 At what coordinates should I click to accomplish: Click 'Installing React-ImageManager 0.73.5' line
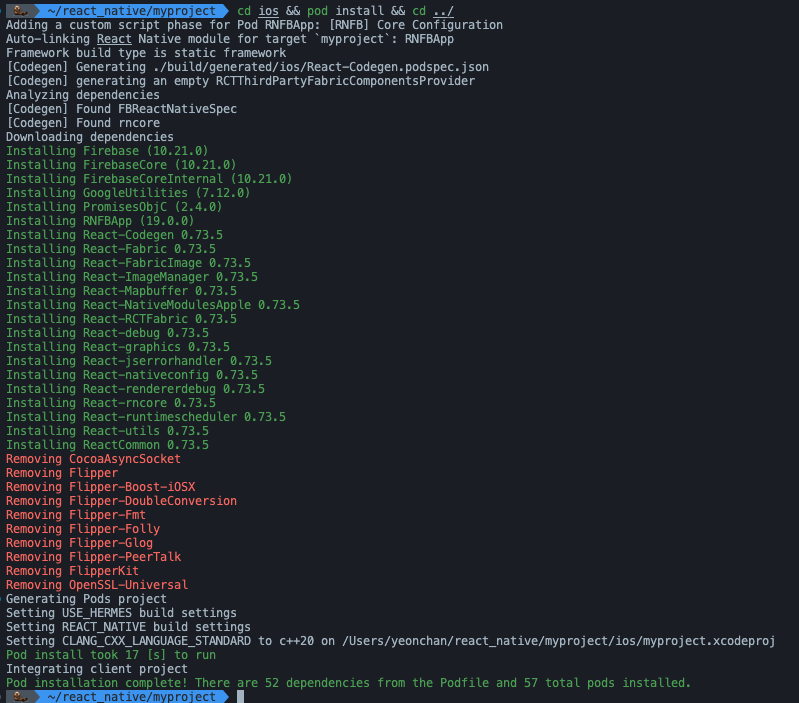132,277
